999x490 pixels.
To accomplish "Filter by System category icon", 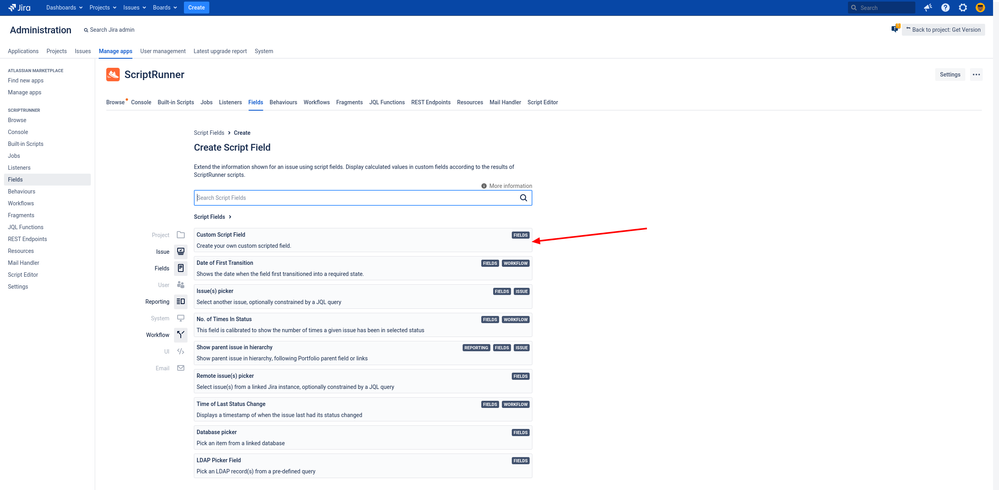I will click(180, 317).
